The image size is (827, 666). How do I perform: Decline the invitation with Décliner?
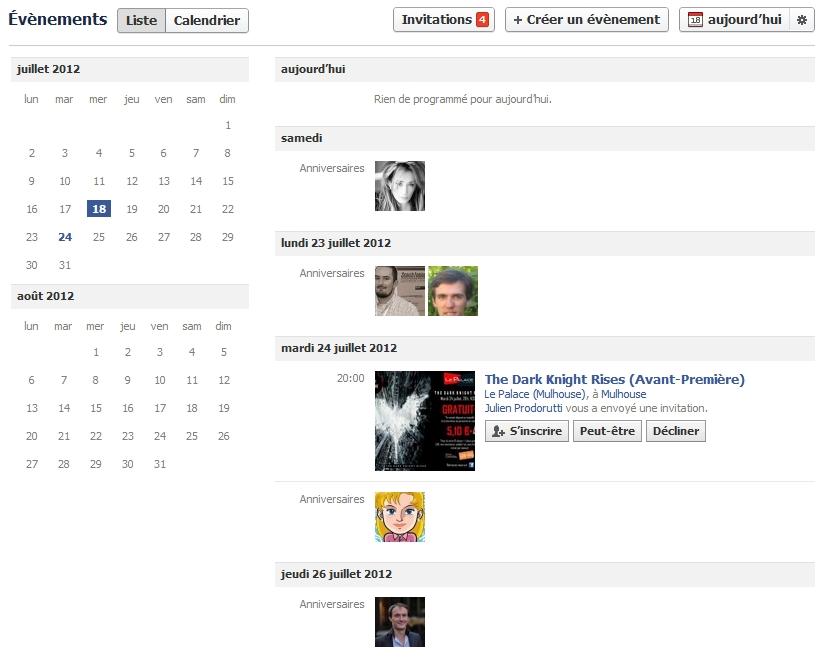click(x=675, y=431)
